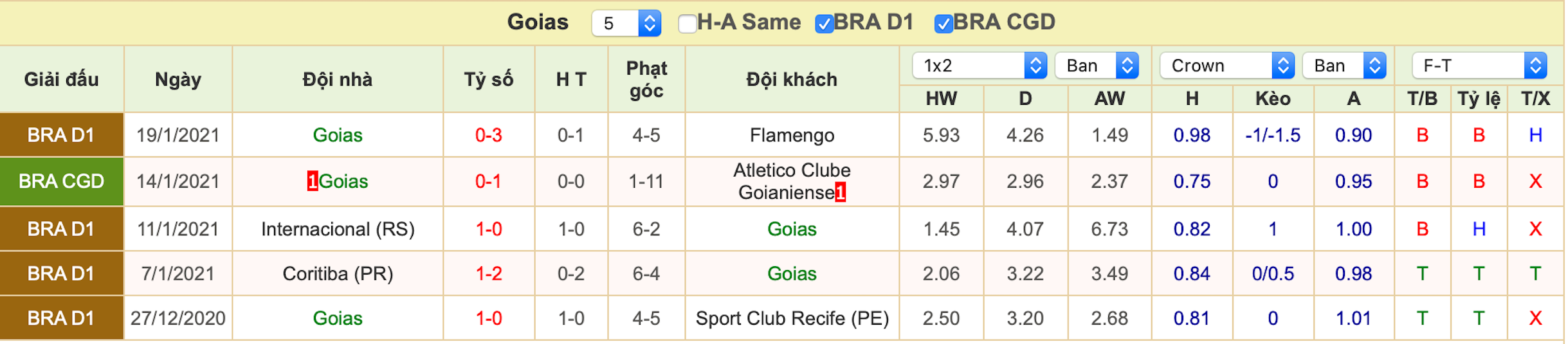The image size is (1568, 344).
Task: Click BRA D1 league badge for Flamengo match
Action: [x=62, y=135]
